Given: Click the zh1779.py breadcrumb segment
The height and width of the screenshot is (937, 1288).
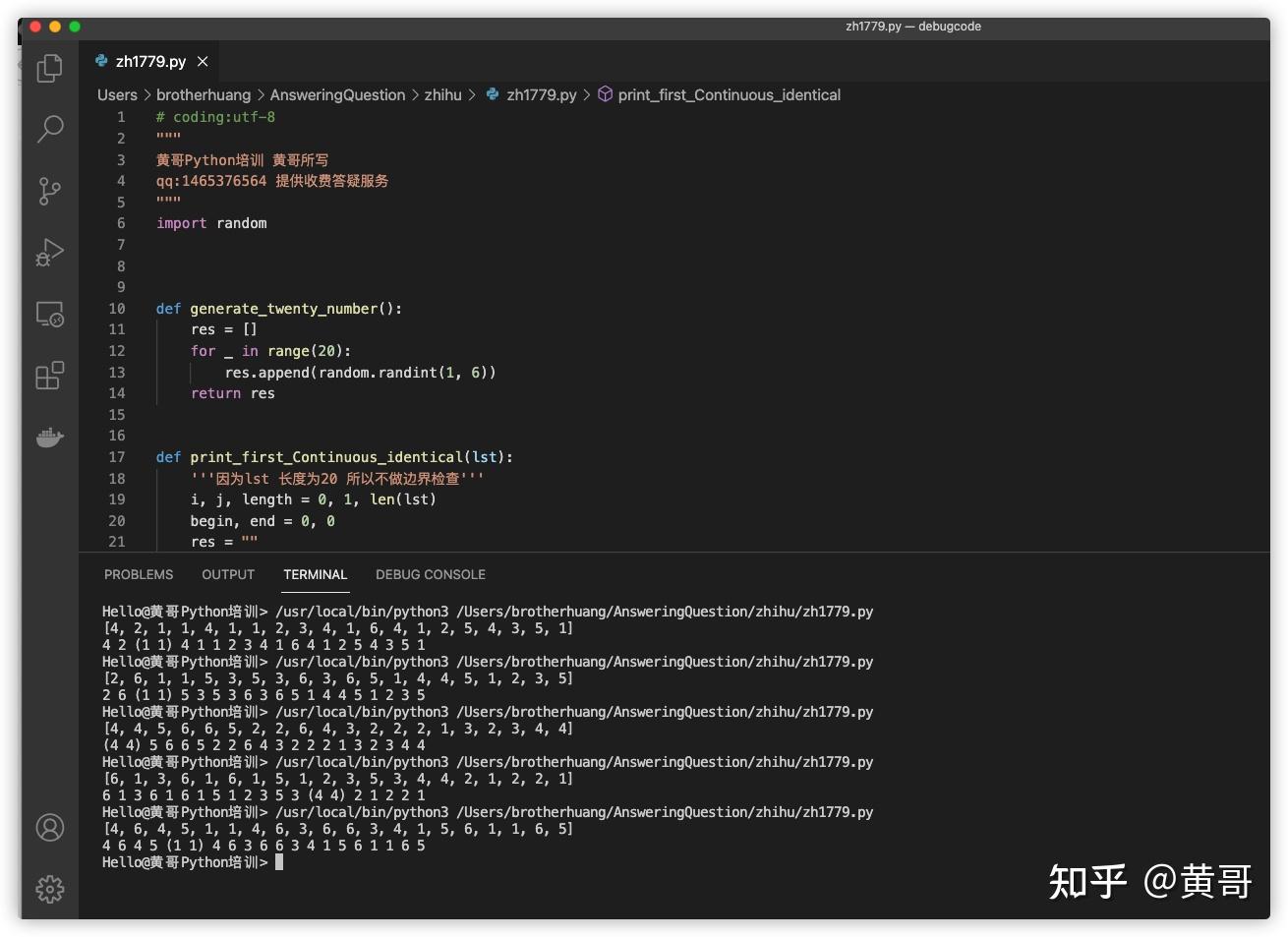Looking at the screenshot, I should point(542,94).
